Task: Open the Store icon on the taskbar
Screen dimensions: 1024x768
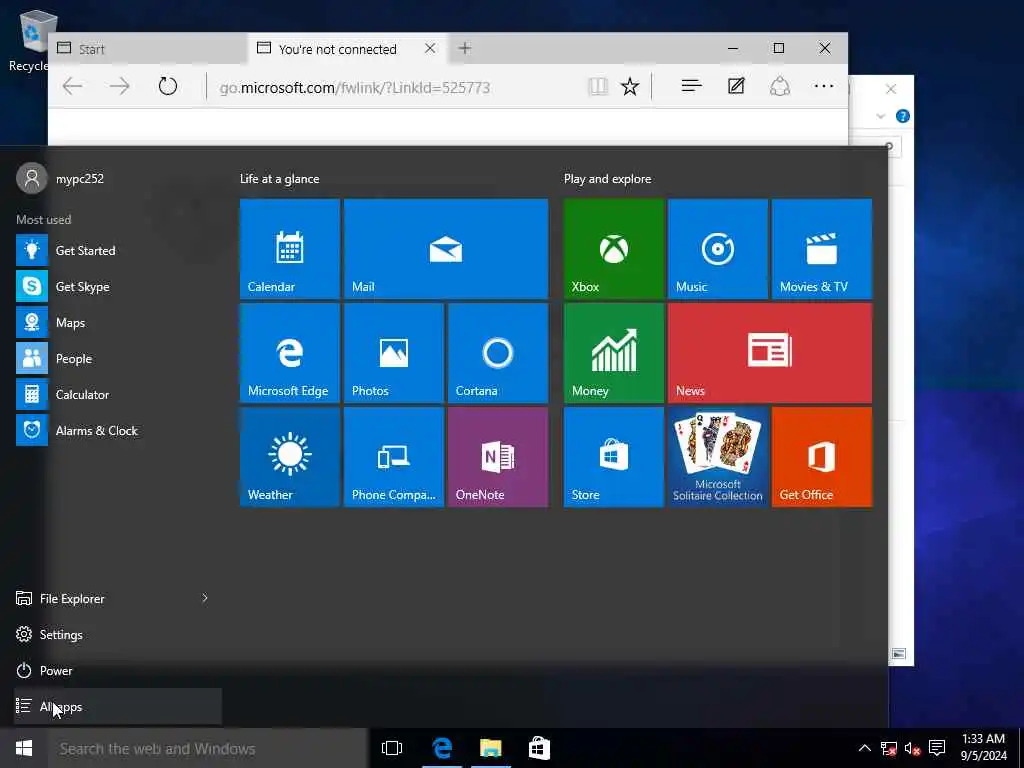Action: (539, 748)
